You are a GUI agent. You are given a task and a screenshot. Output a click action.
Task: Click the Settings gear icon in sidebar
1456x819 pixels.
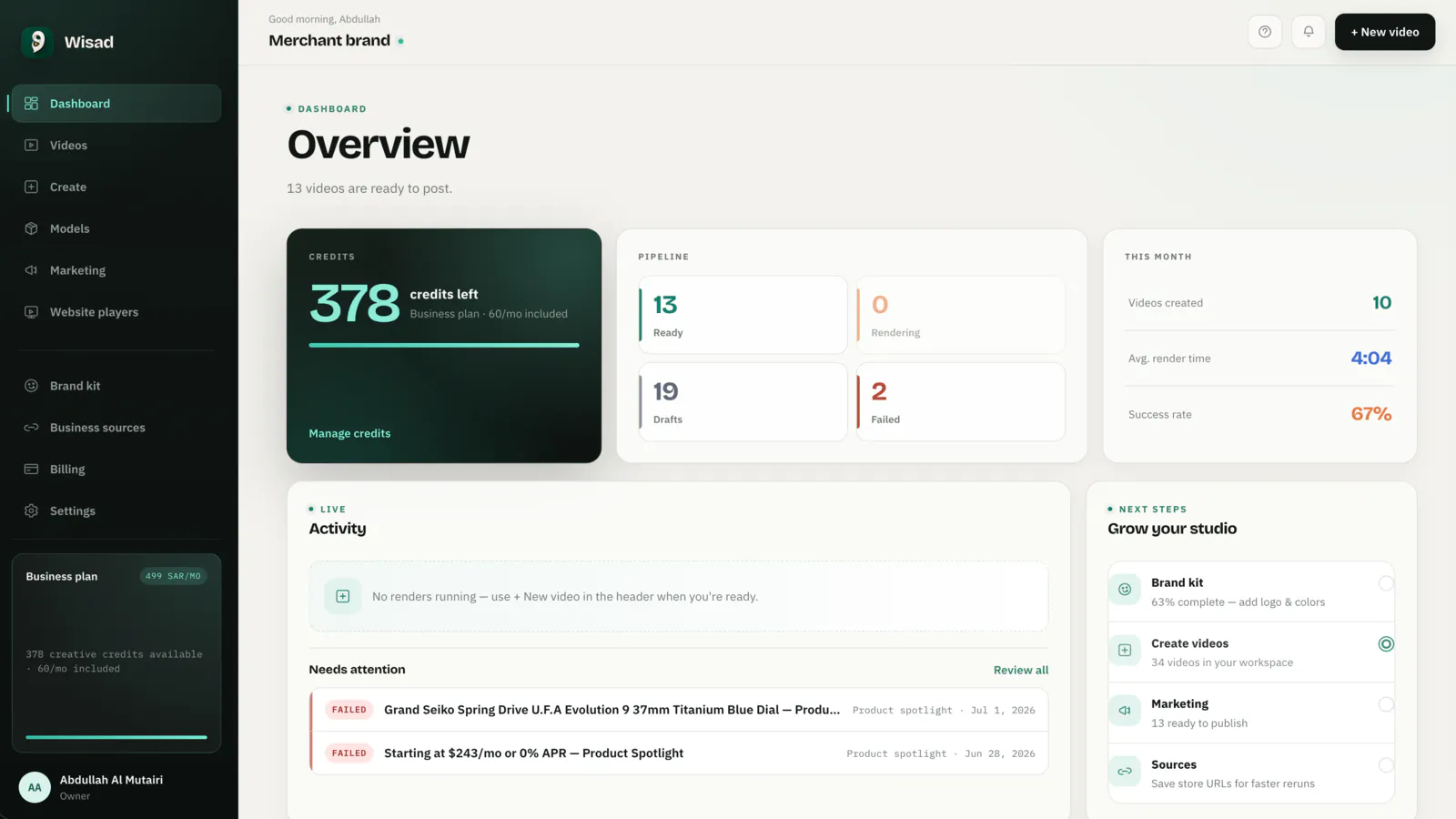pos(31,511)
